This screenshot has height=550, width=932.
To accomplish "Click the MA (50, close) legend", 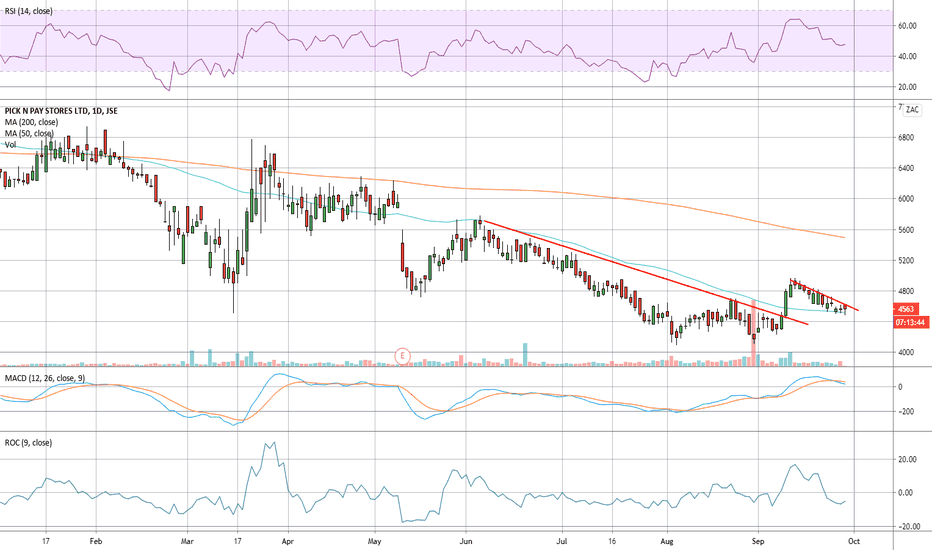I will click(x=29, y=134).
